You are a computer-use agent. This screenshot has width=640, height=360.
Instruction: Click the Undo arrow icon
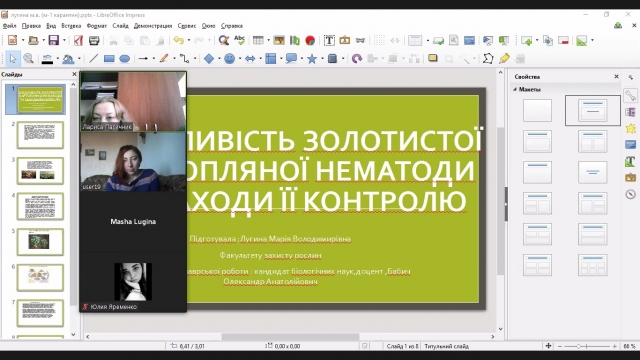[x=178, y=40]
